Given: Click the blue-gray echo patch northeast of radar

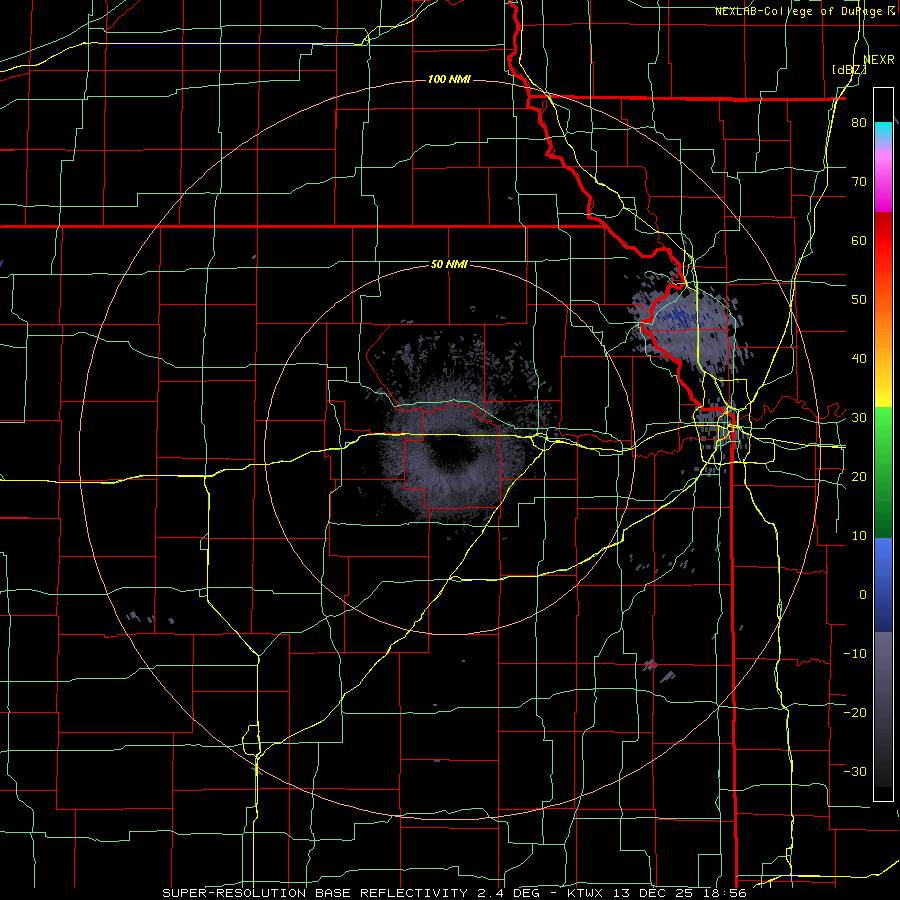Looking at the screenshot, I should pos(686,326).
